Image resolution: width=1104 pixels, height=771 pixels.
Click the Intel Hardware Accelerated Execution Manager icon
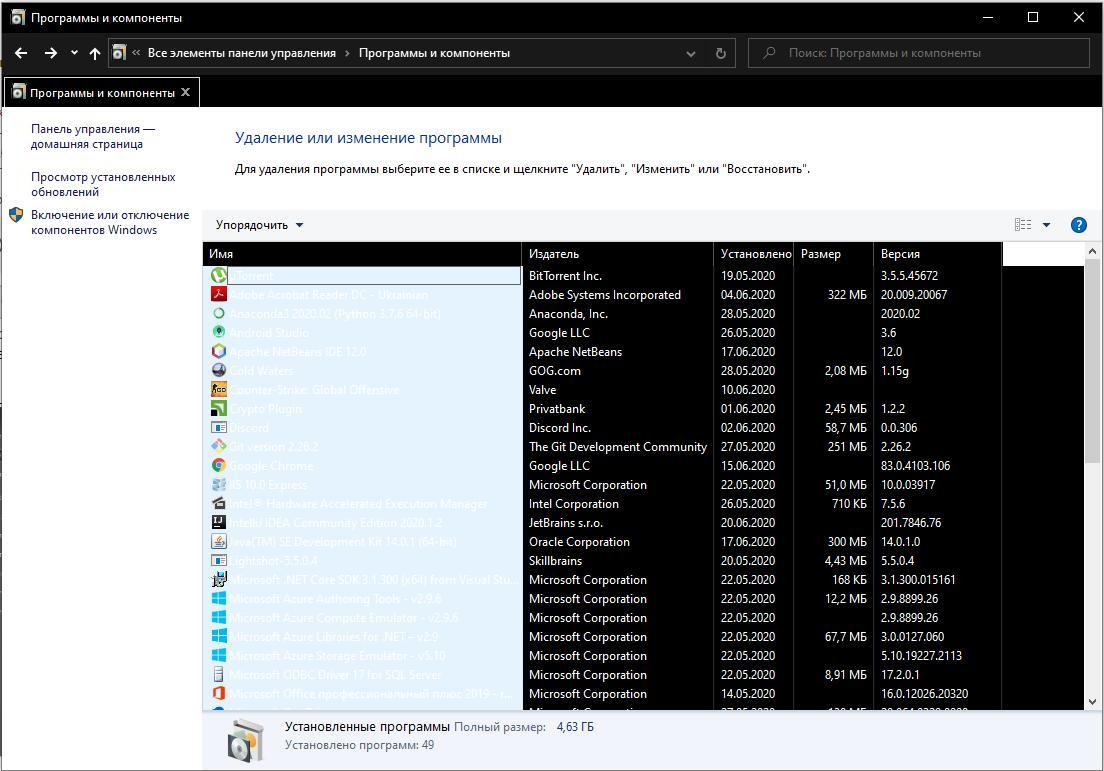coord(219,503)
